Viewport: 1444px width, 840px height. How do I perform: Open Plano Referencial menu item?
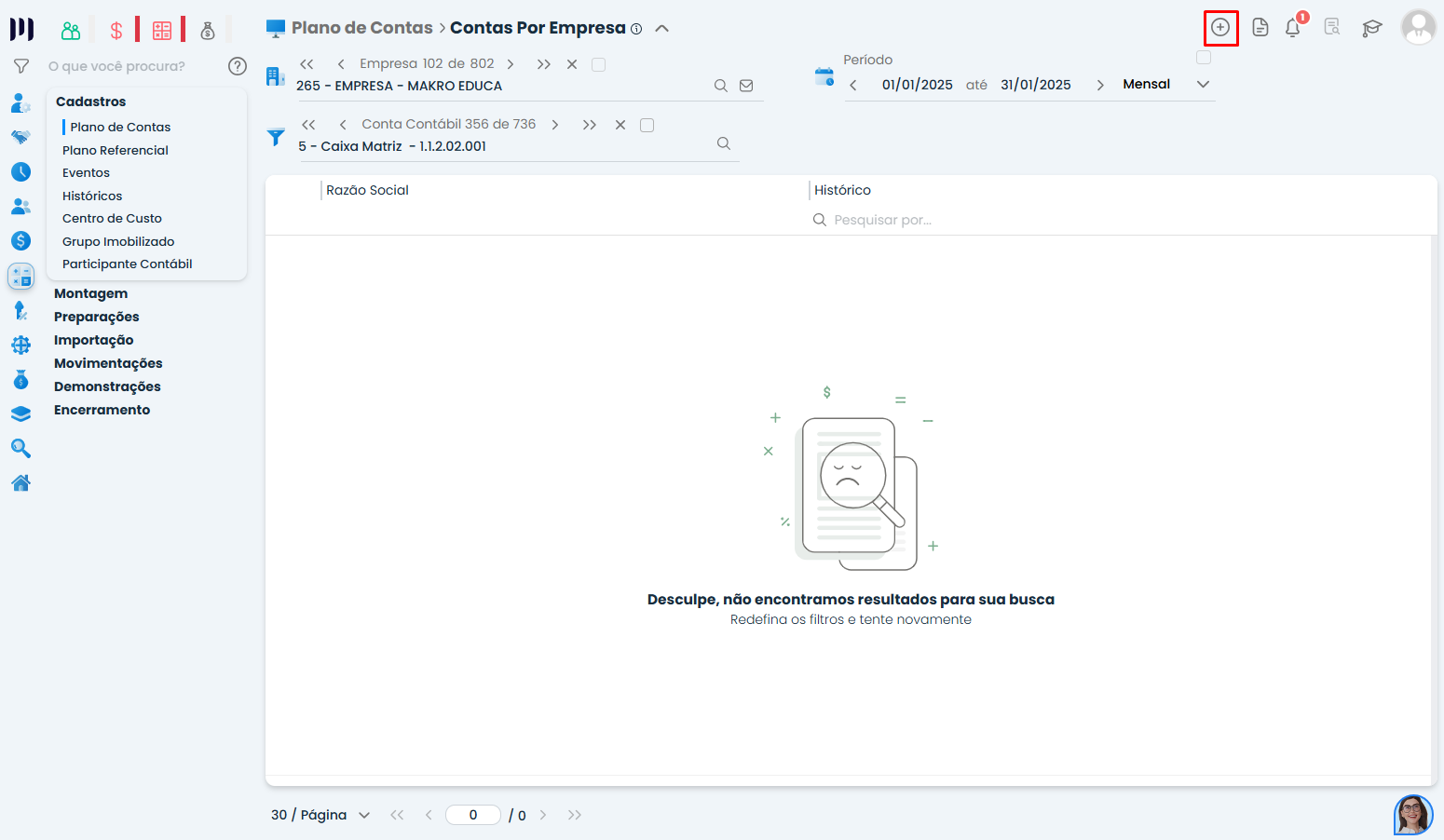(x=116, y=150)
